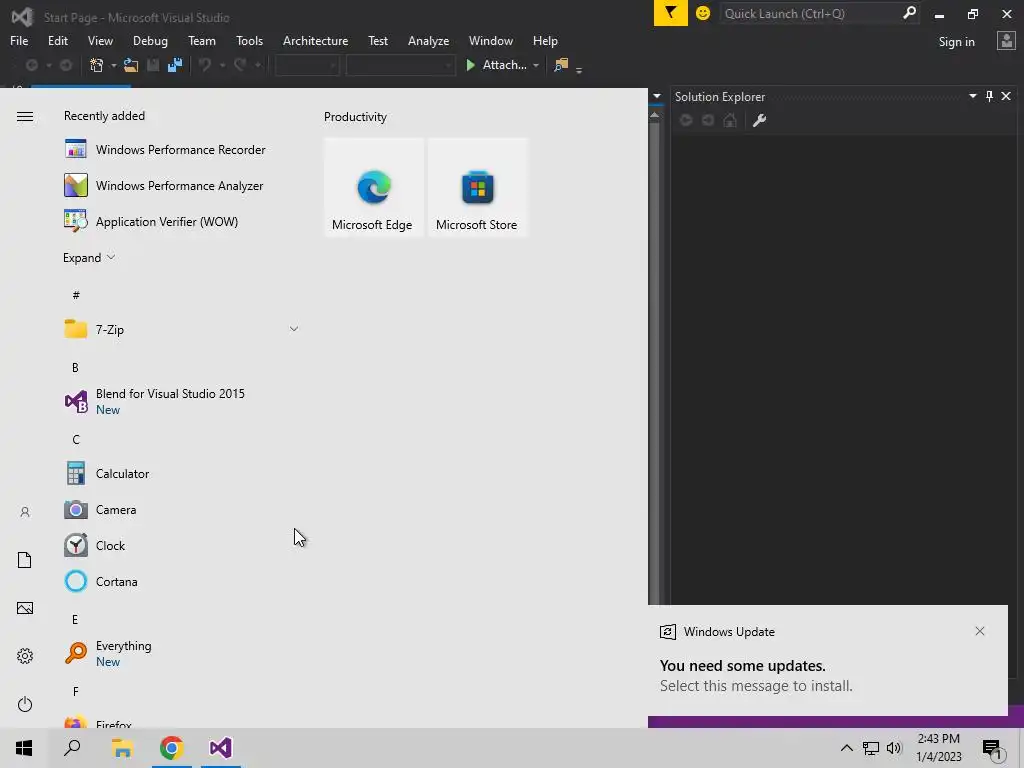Open the Edit menu

coord(57,40)
